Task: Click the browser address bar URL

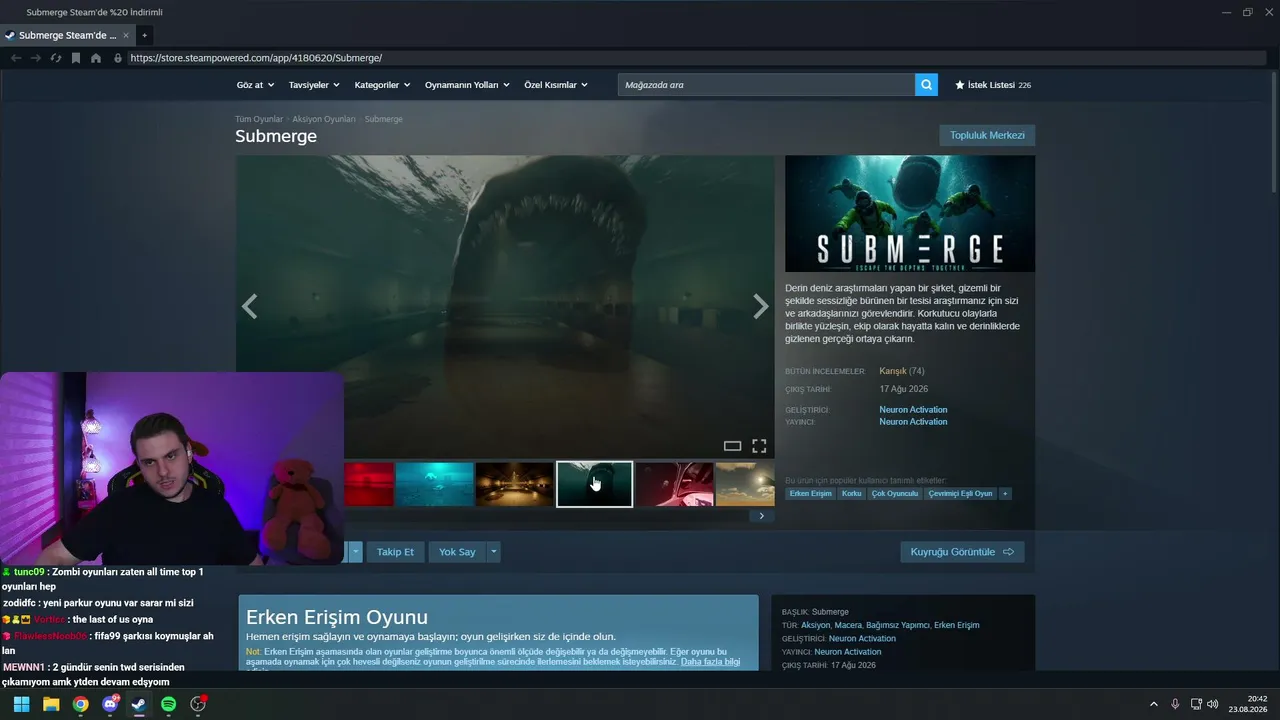Action: [256, 58]
